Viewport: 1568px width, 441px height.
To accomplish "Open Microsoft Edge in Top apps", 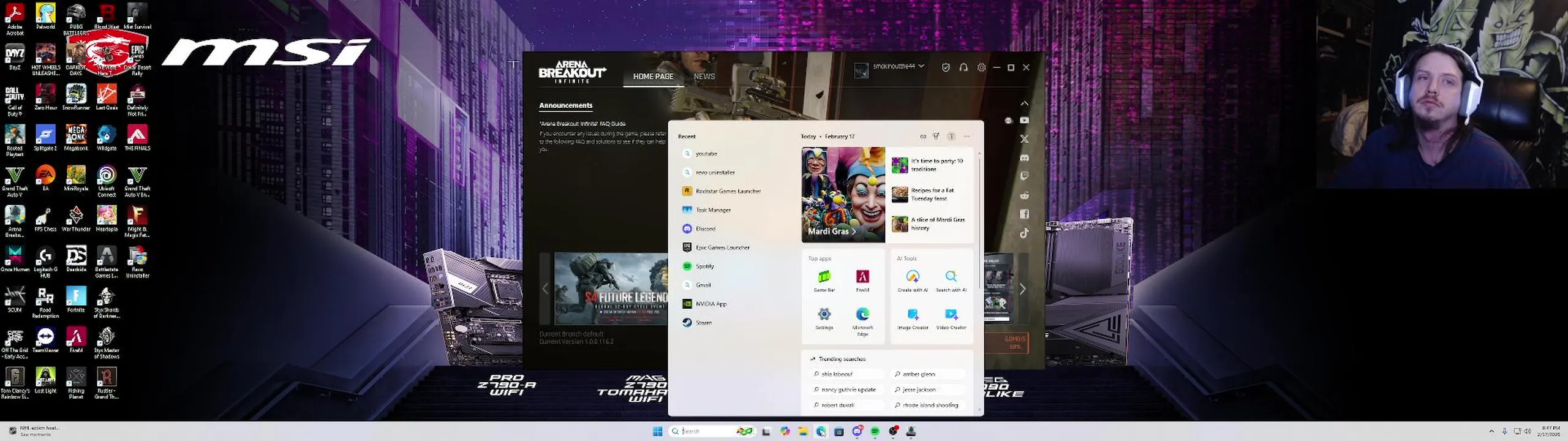I will (x=862, y=321).
